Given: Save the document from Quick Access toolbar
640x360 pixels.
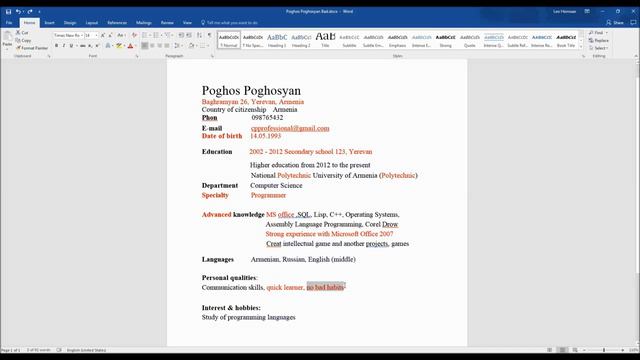Looking at the screenshot, I should coord(8,11).
